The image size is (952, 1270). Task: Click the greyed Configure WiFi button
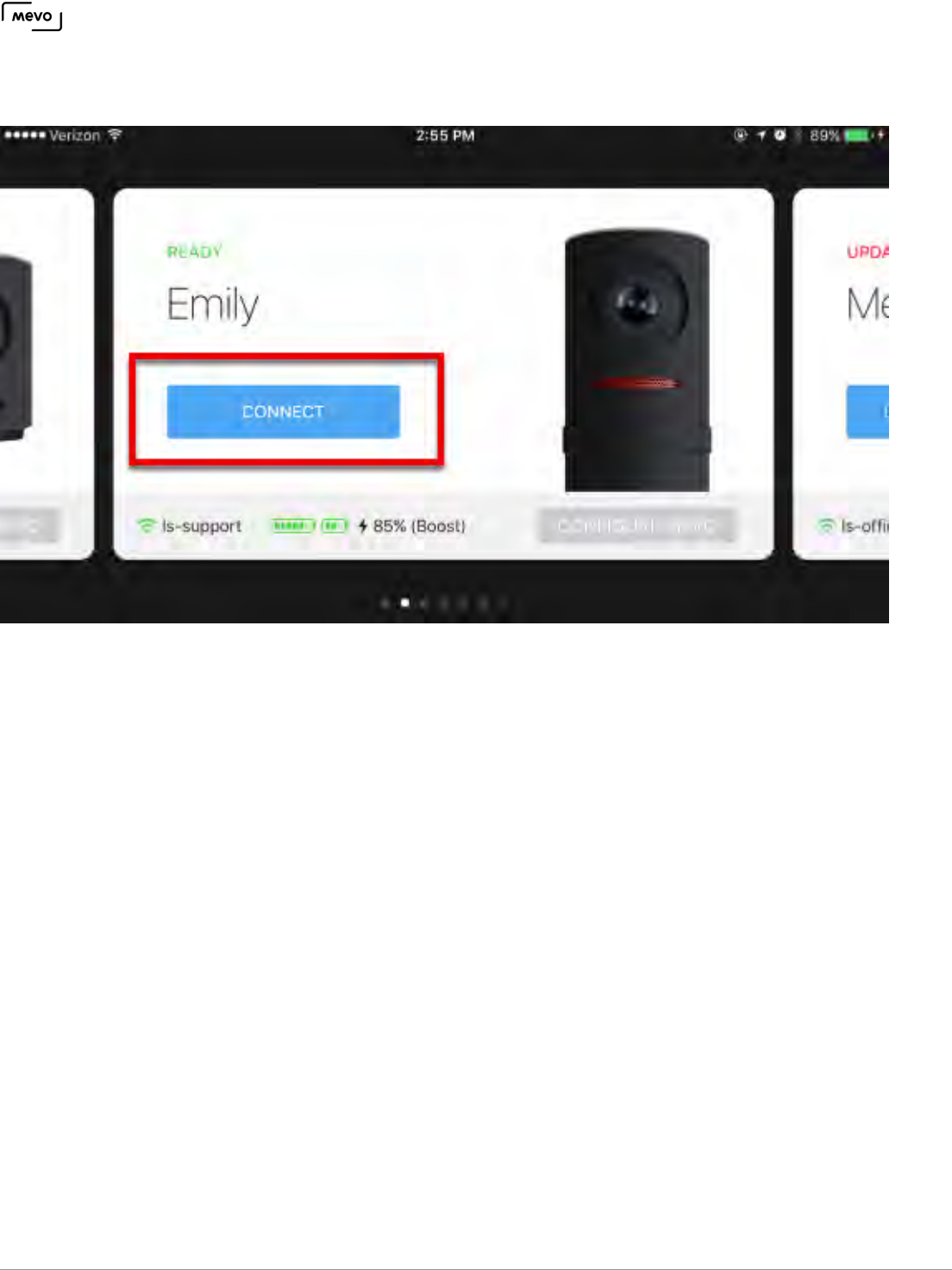click(x=637, y=525)
